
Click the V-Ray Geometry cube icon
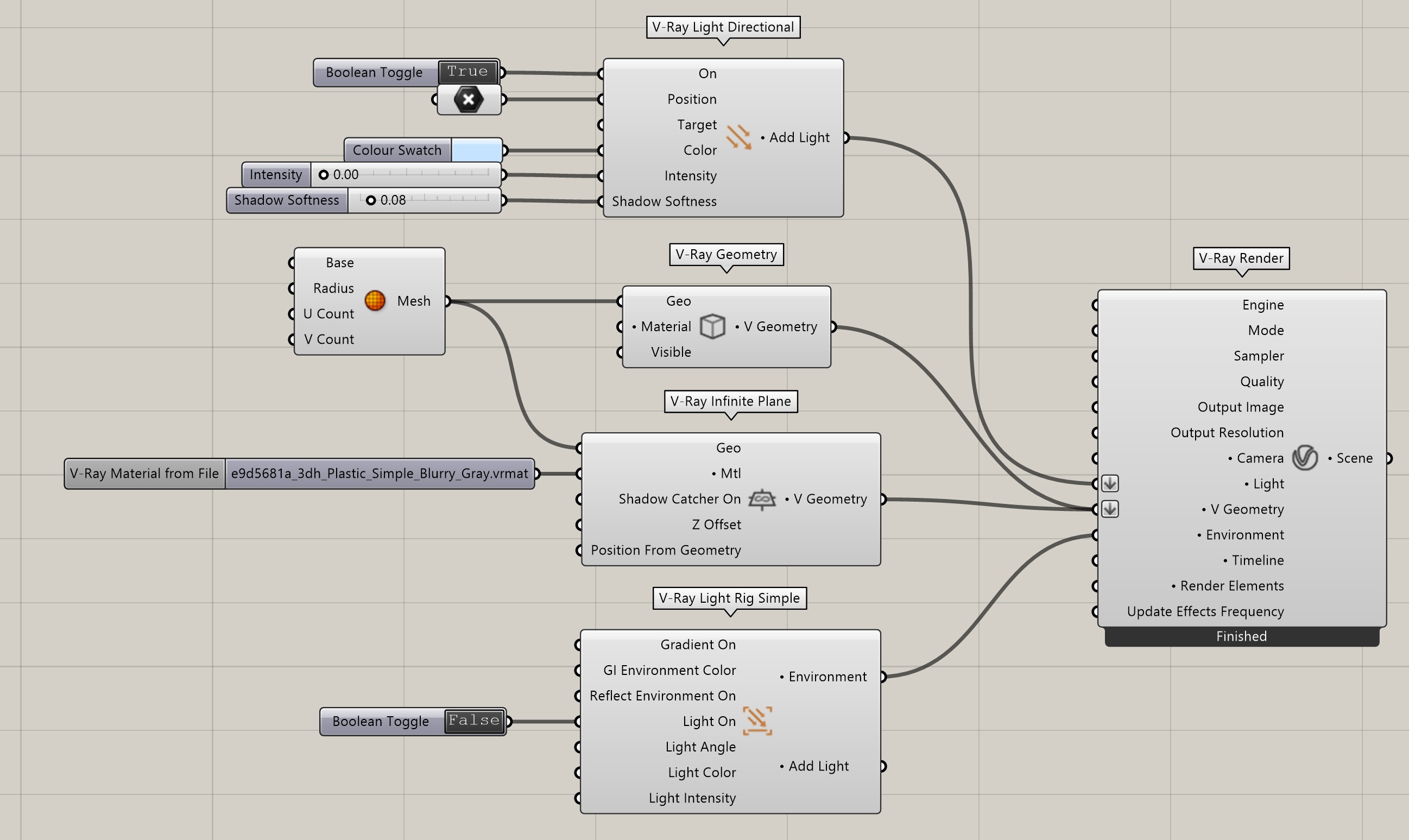712,326
